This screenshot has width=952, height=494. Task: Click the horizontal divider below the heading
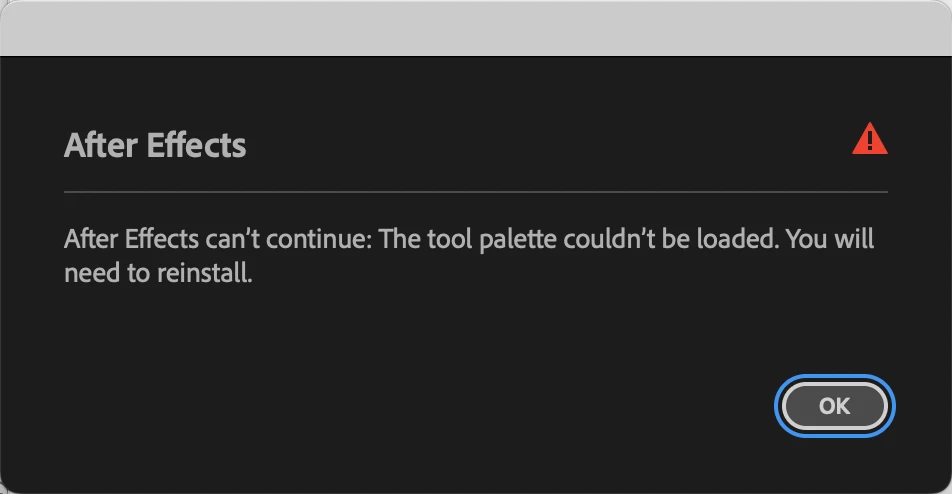(x=476, y=192)
